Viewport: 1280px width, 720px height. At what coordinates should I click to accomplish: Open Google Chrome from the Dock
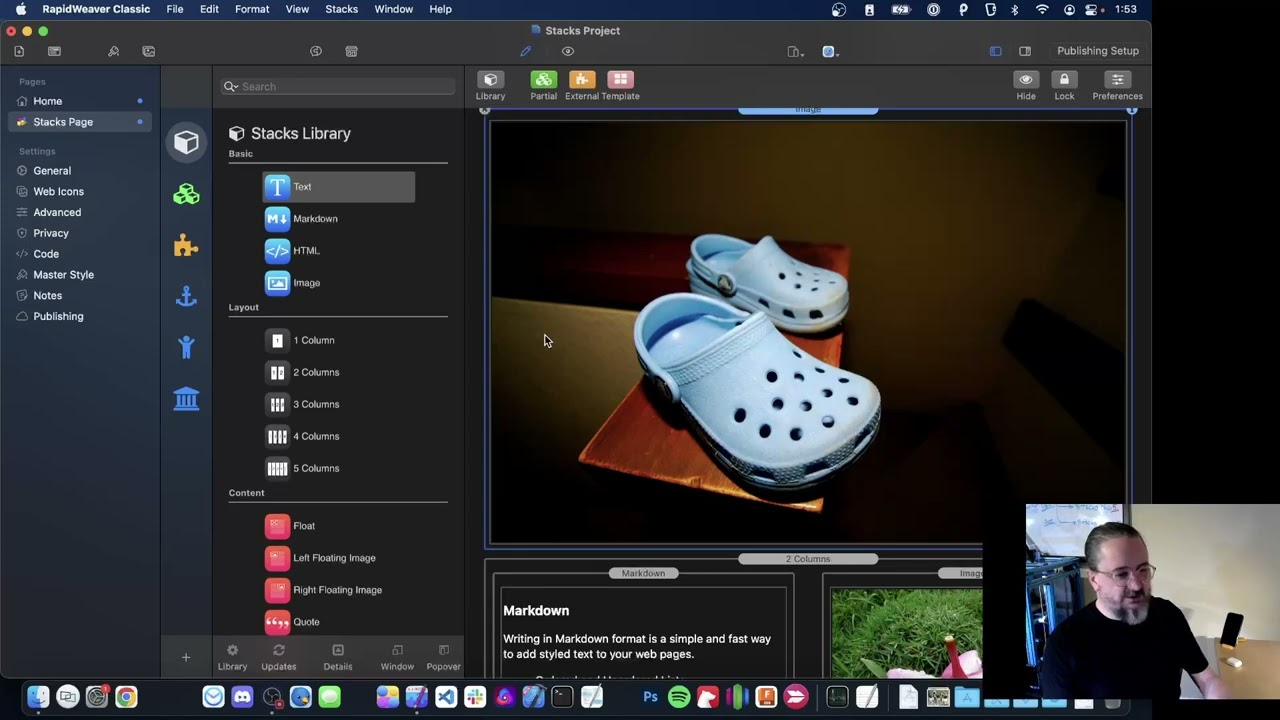pos(126,697)
